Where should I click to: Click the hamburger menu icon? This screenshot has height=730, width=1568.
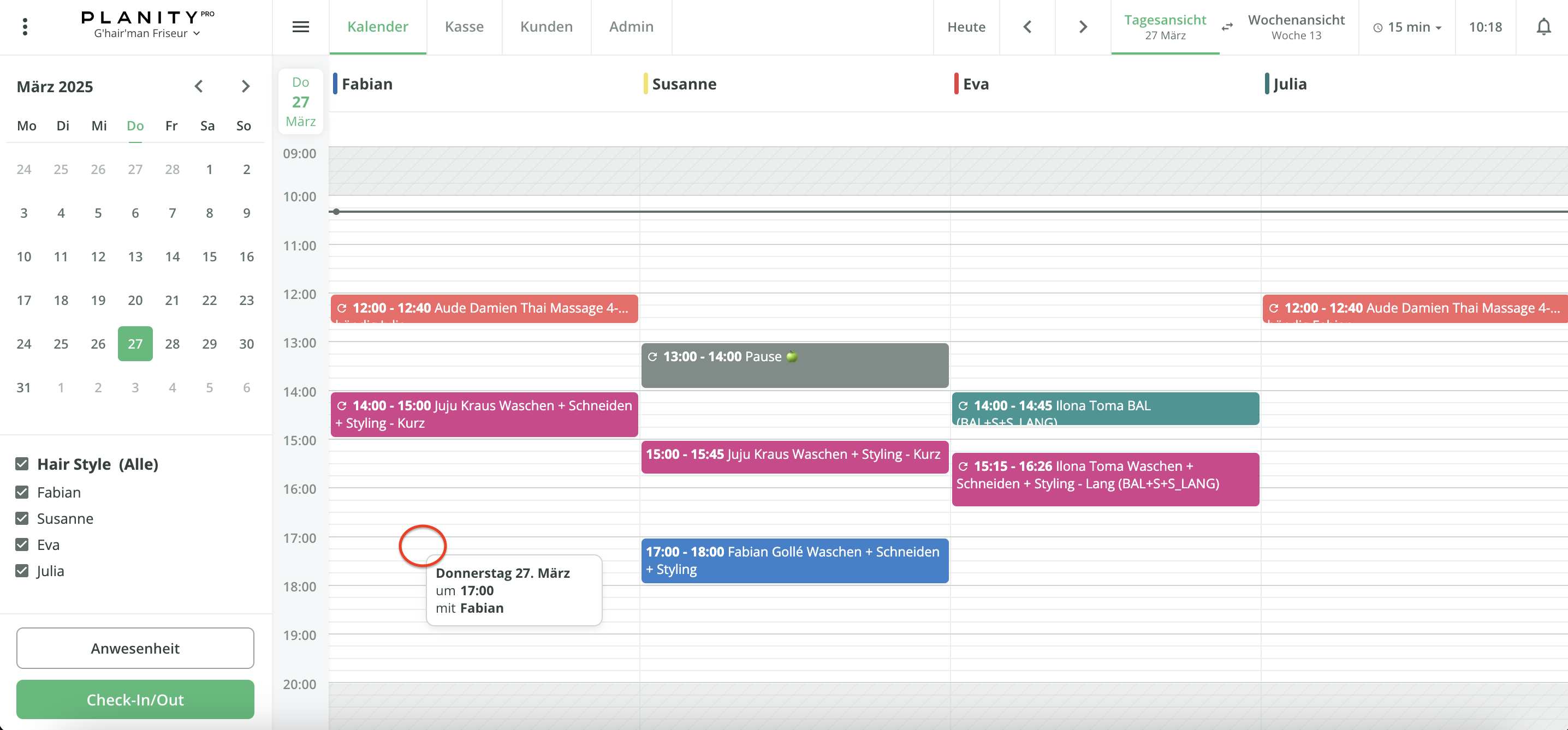tap(301, 27)
